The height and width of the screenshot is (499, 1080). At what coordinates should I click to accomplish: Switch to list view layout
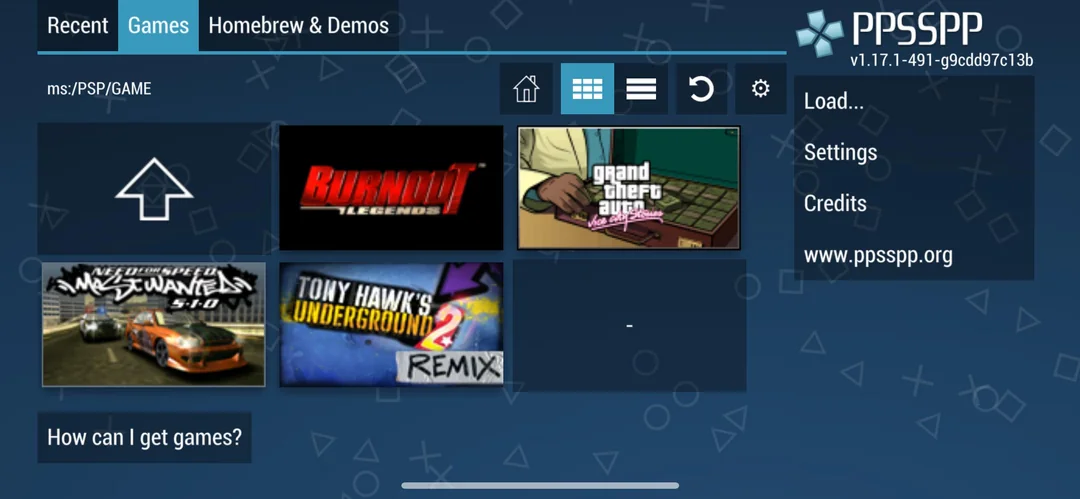(641, 89)
